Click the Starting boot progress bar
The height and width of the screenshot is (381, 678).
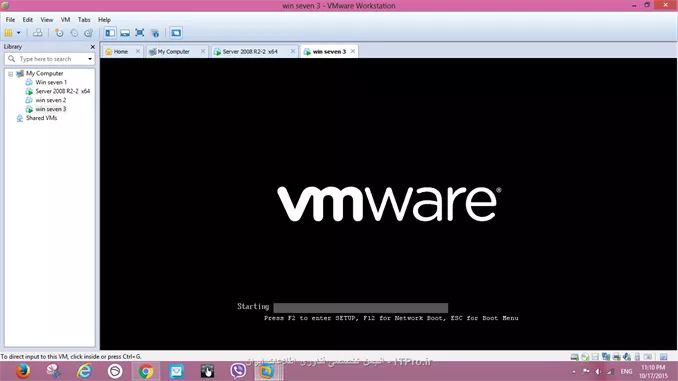pyautogui.click(x=361, y=307)
